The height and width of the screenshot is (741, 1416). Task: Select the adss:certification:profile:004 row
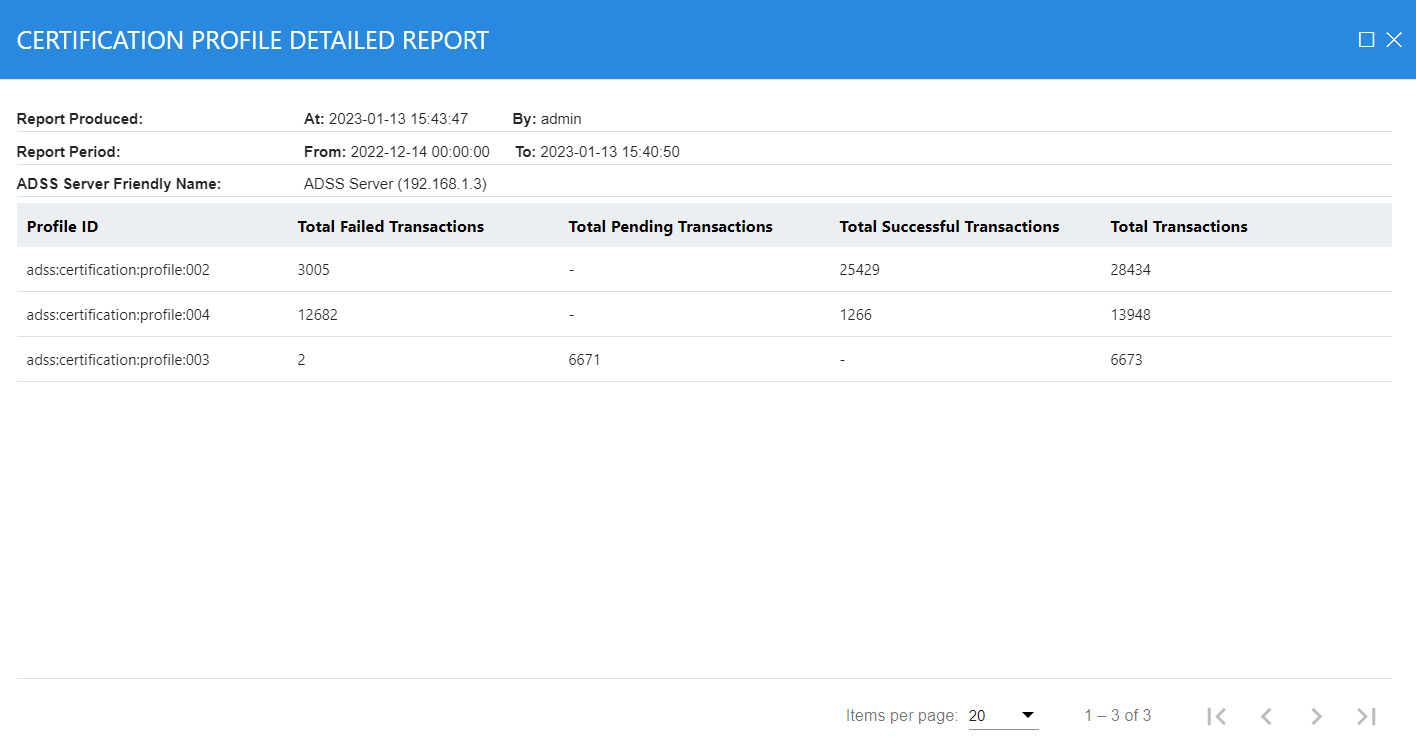click(118, 315)
